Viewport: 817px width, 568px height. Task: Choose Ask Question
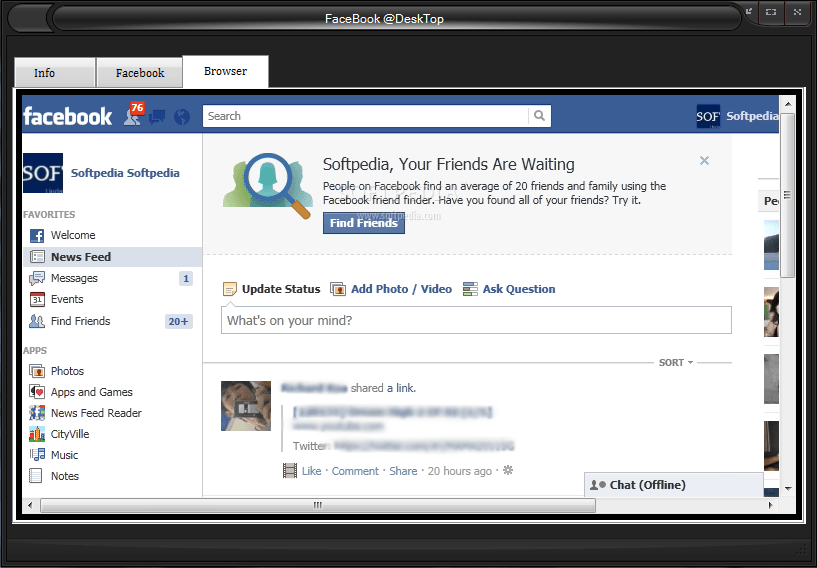[x=509, y=289]
